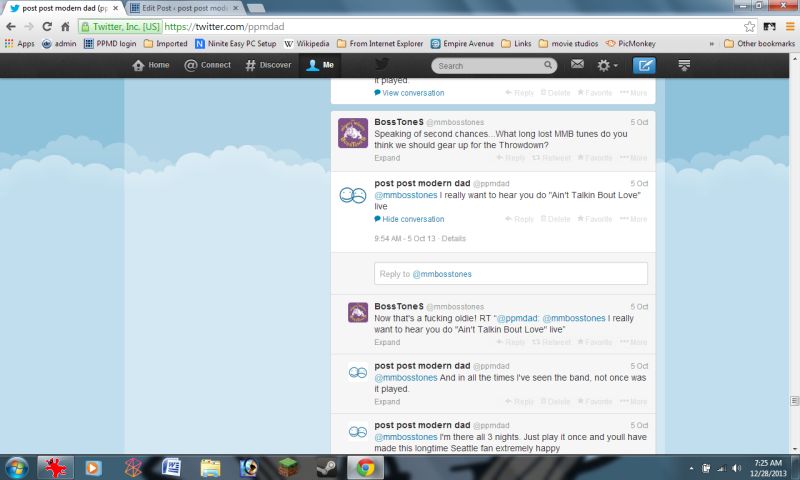Screen dimensions: 800x480
Task: Click @mmbosstones mention in Ain't Talkin tweet
Action: coord(406,195)
